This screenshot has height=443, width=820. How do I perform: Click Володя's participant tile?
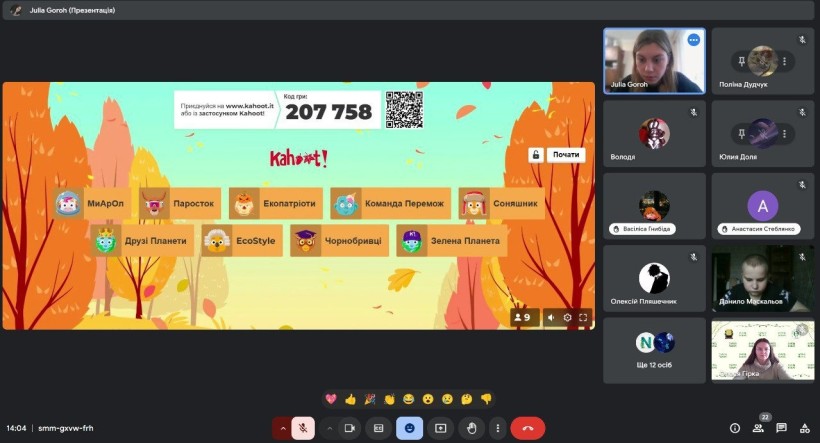tap(654, 134)
